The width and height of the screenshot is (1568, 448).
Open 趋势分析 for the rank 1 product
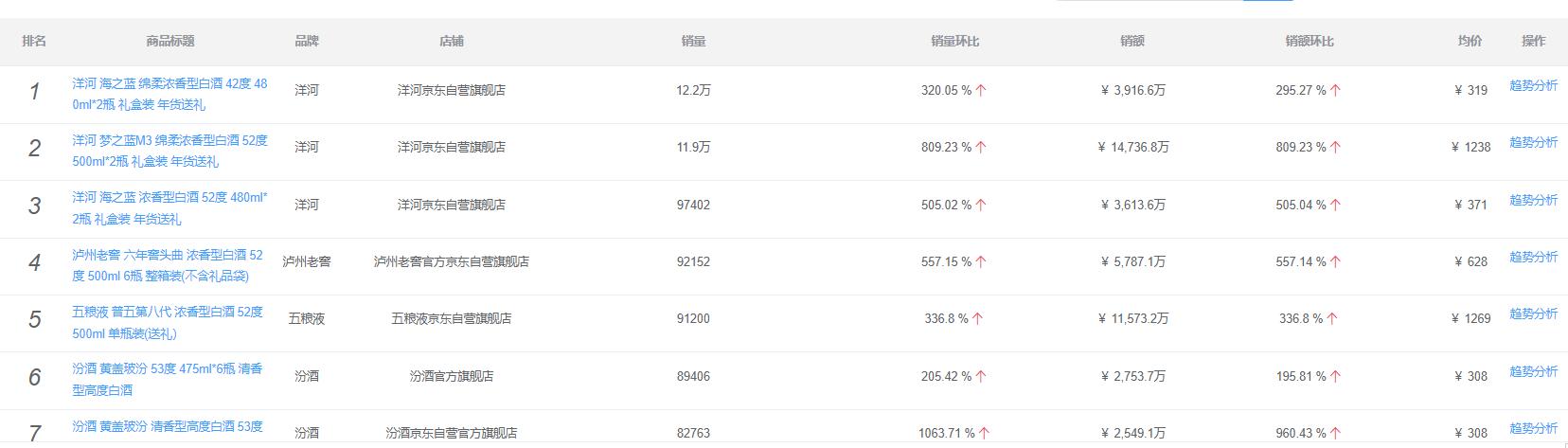point(1533,85)
